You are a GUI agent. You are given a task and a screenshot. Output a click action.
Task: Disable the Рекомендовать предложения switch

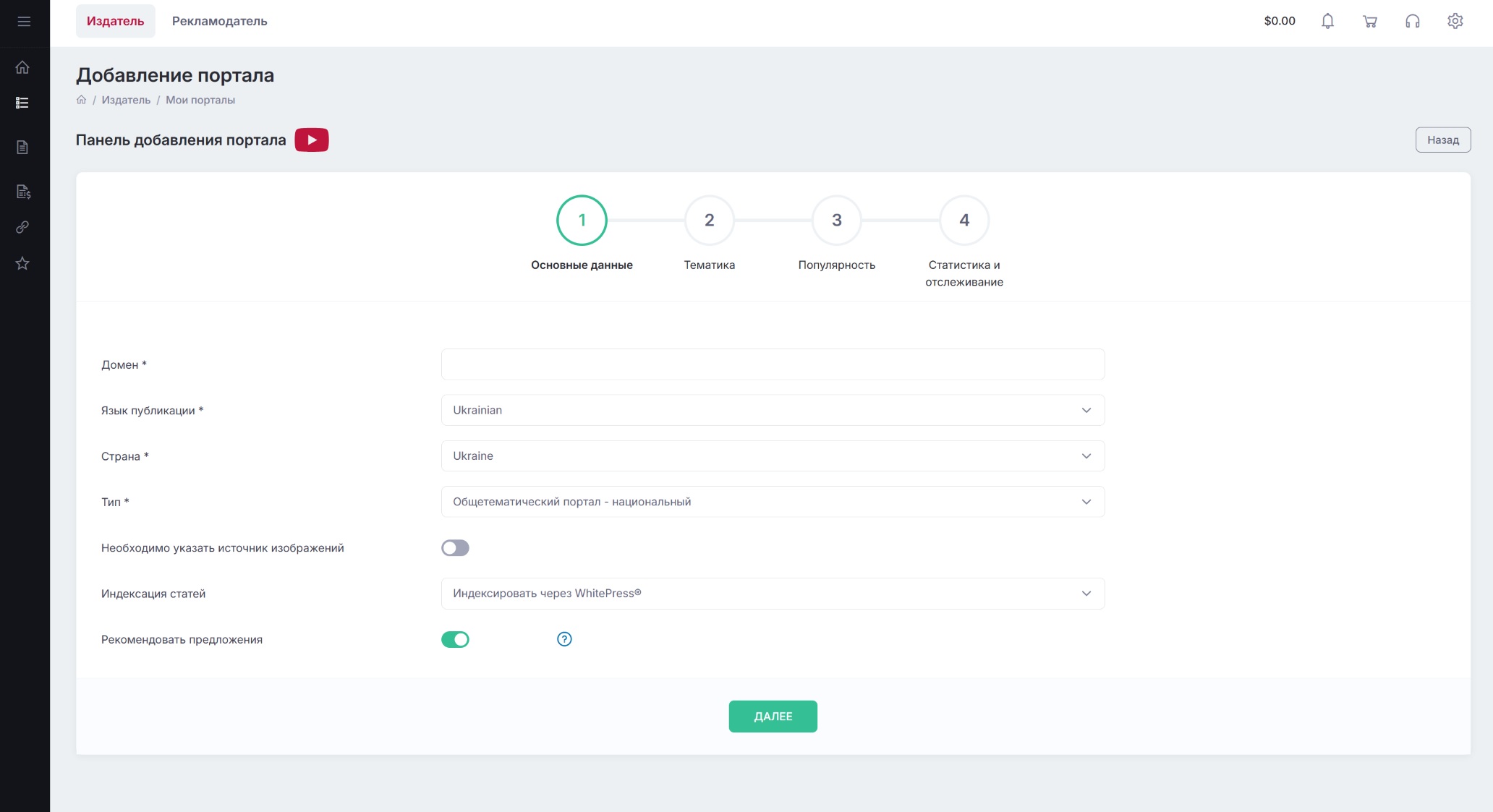[455, 639]
